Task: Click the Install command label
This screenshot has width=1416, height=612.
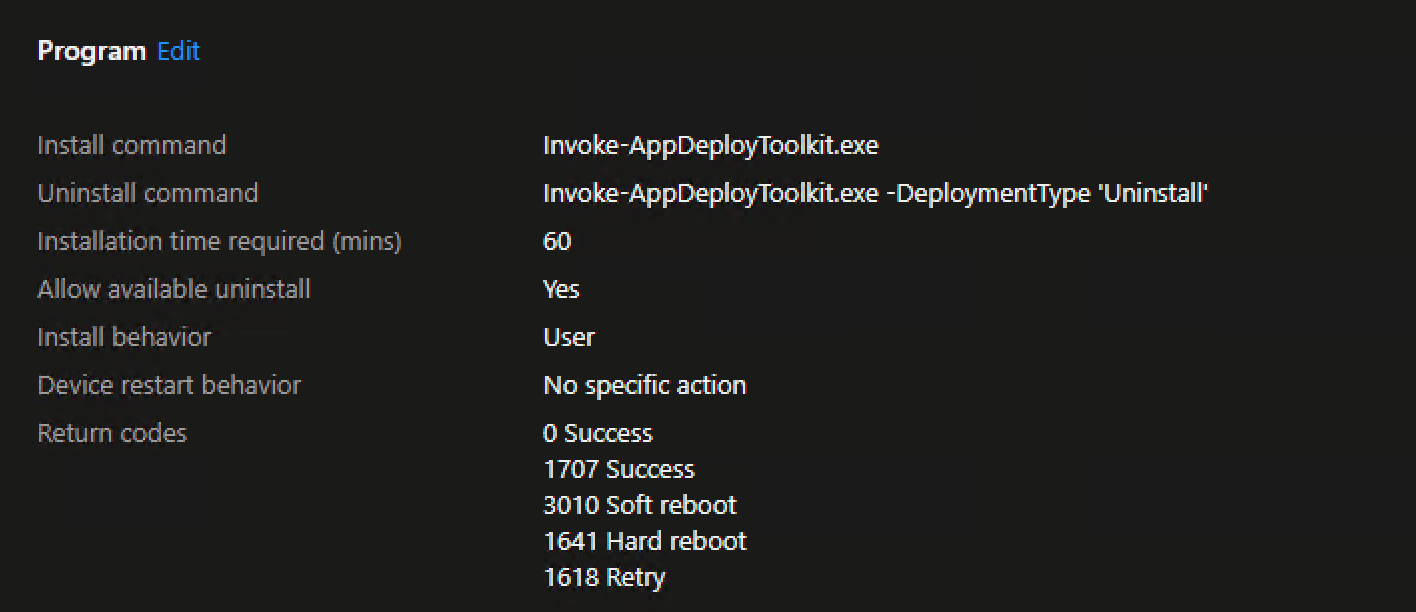Action: tap(132, 145)
